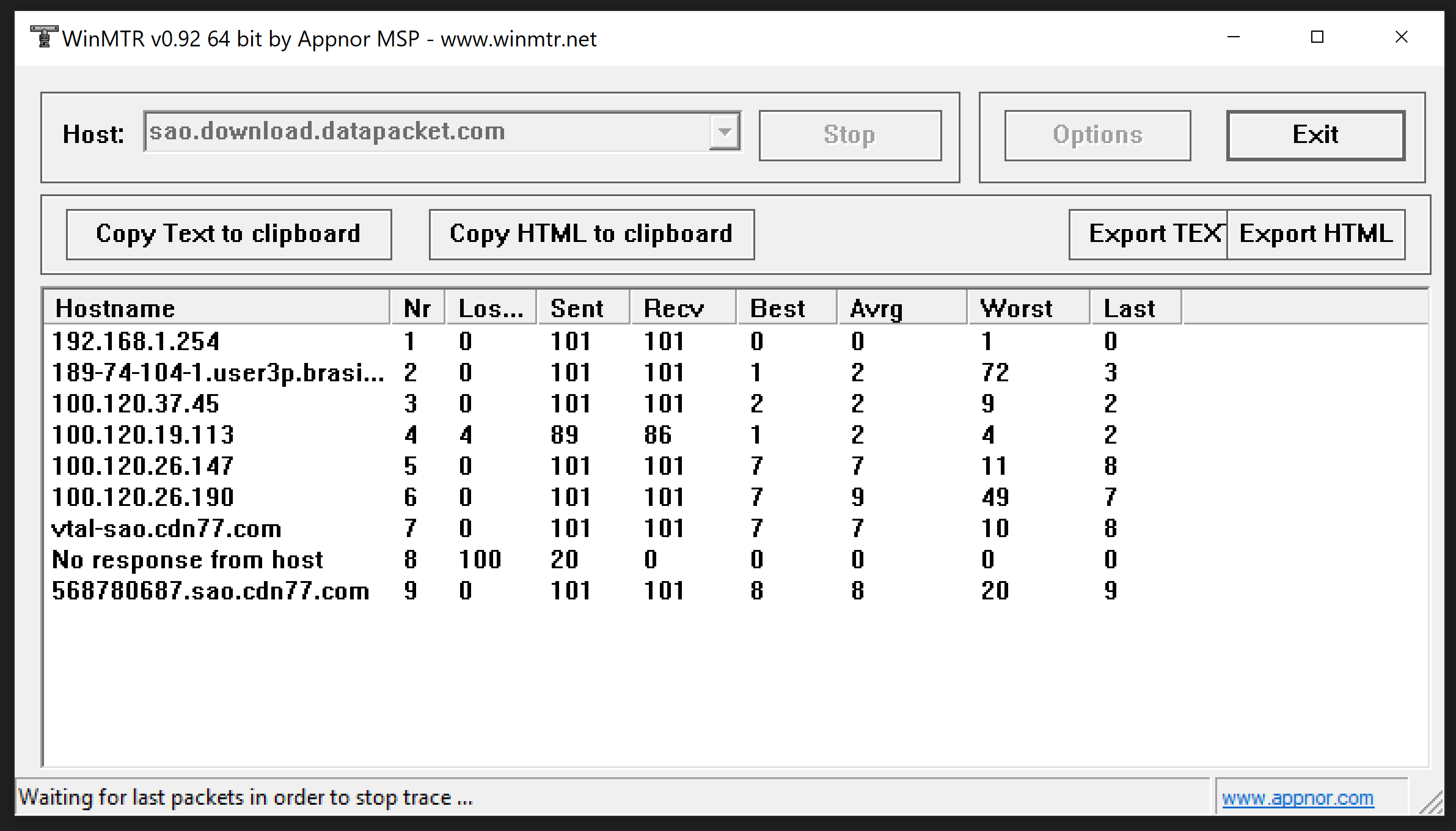The width and height of the screenshot is (1456, 831).
Task: Select the 100.120.37.45 row
Action: click(613, 403)
